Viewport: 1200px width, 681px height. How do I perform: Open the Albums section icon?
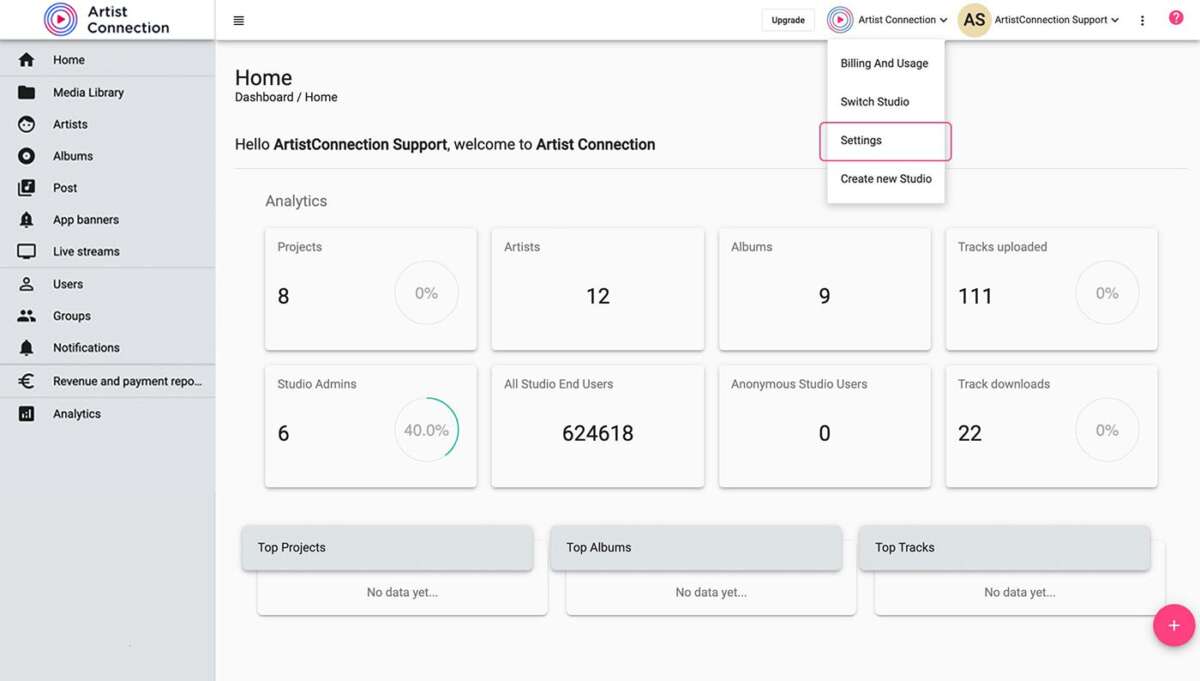(x=28, y=156)
